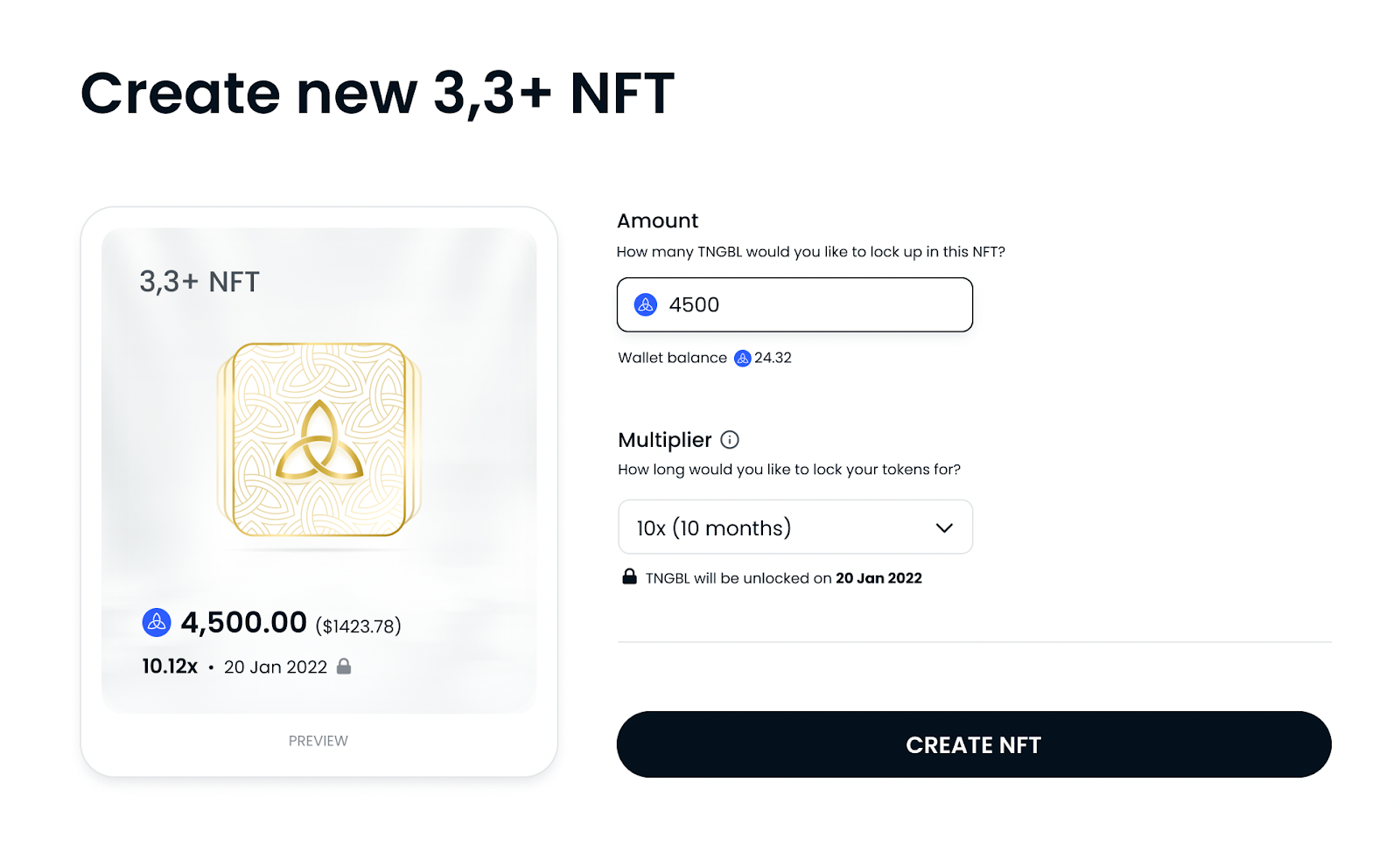Click the gray lock icon on the preview card

point(344,667)
